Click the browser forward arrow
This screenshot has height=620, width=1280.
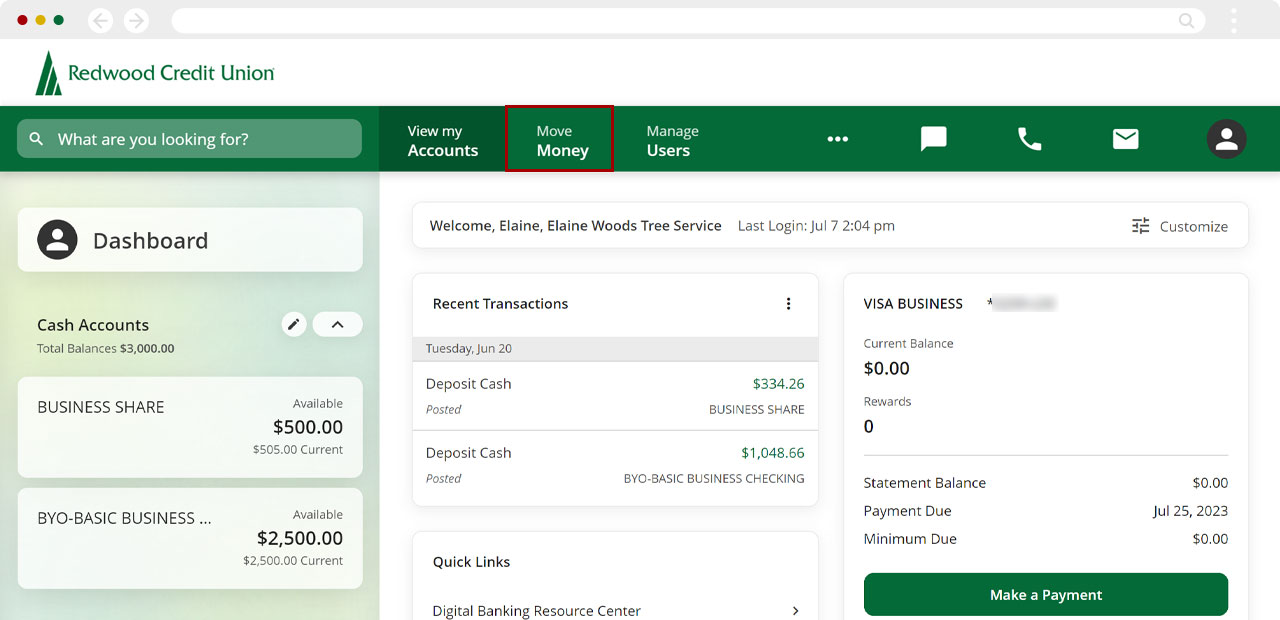tap(136, 20)
